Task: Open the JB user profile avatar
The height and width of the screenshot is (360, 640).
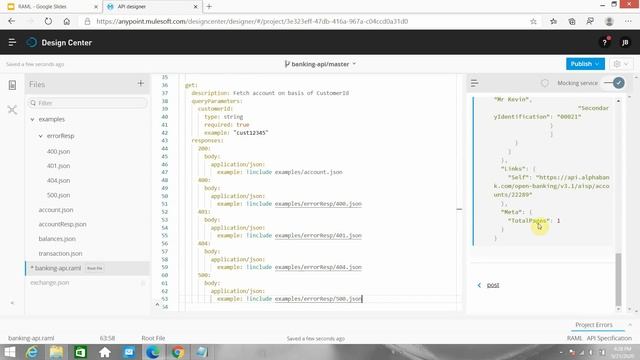Action: coord(624,42)
